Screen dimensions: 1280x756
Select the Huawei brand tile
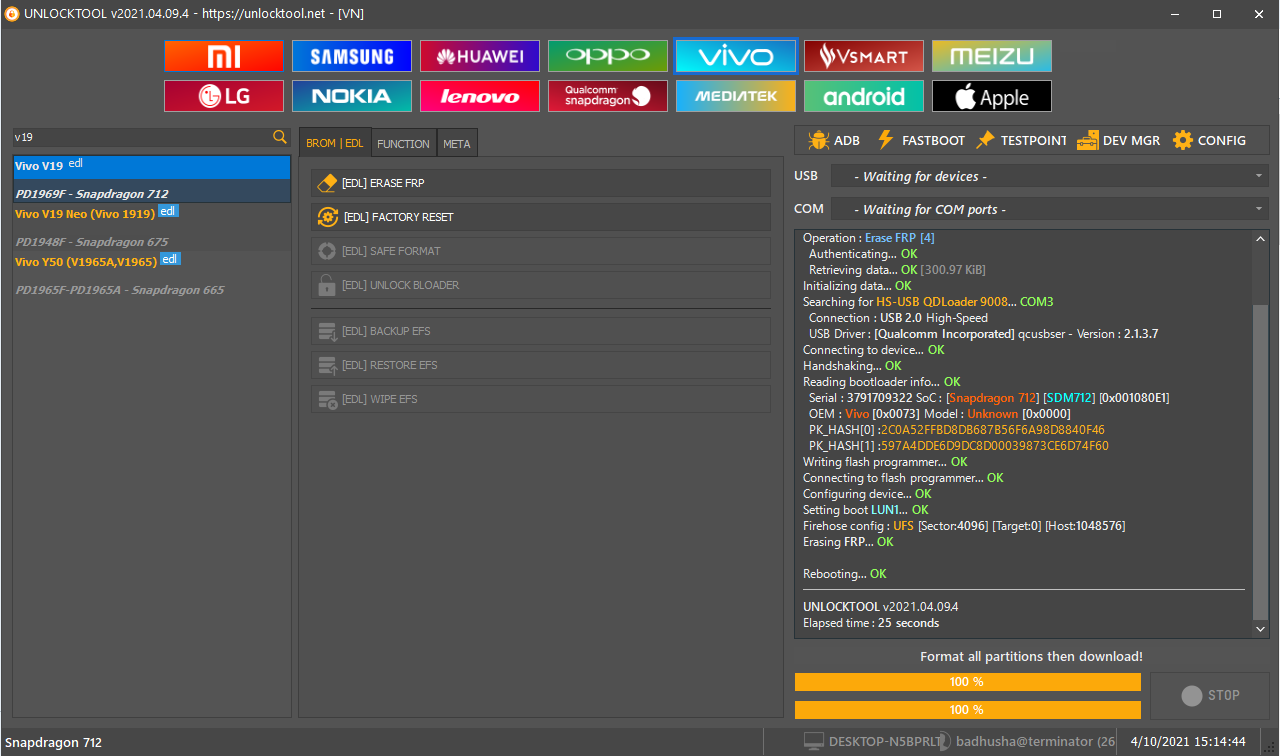click(480, 56)
